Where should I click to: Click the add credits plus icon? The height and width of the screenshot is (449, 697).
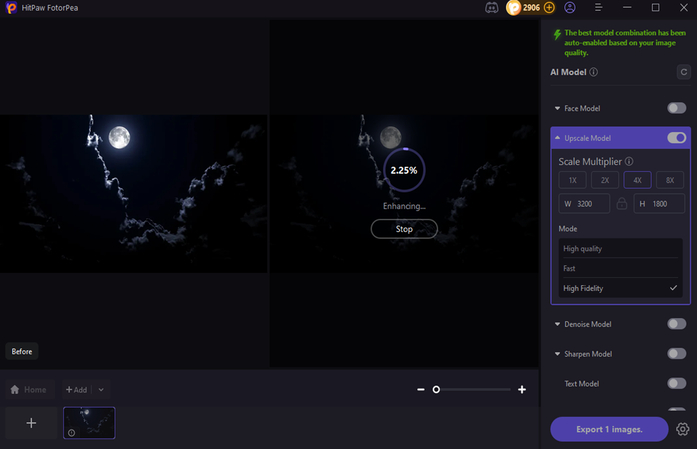(549, 8)
